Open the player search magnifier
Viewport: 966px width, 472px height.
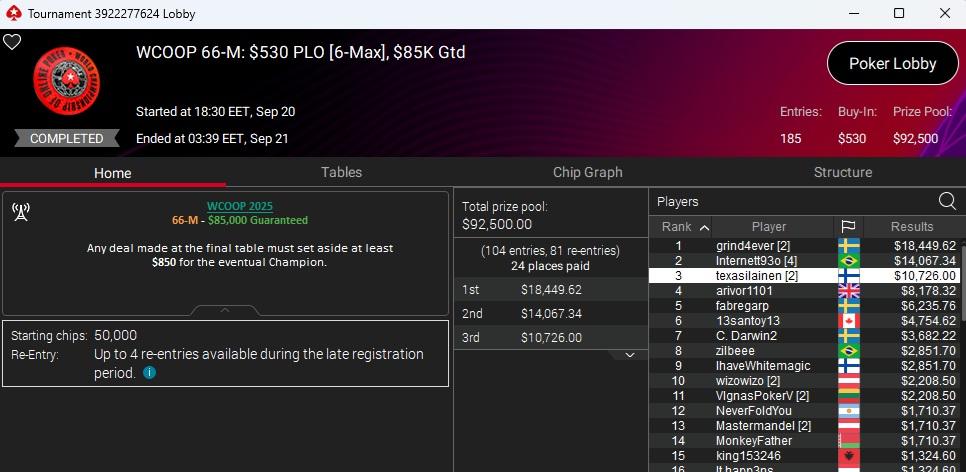pos(946,201)
